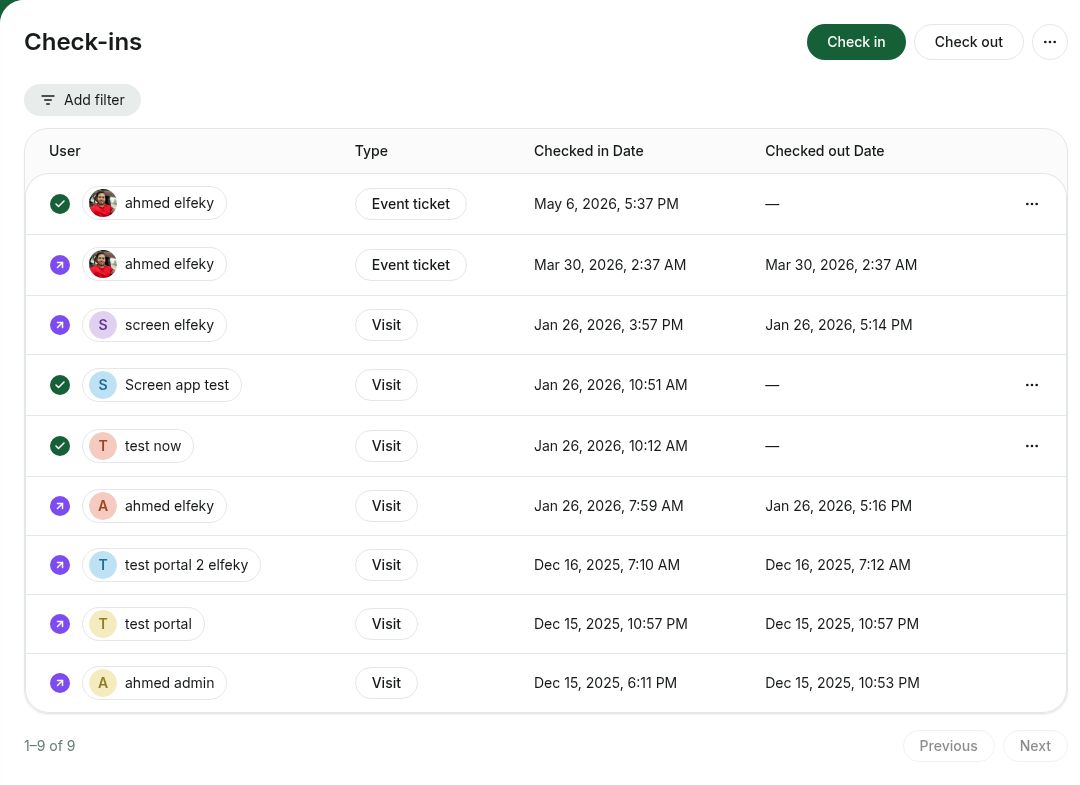Open the more options menu beside Check out
The height and width of the screenshot is (785, 1080).
pos(1049,42)
